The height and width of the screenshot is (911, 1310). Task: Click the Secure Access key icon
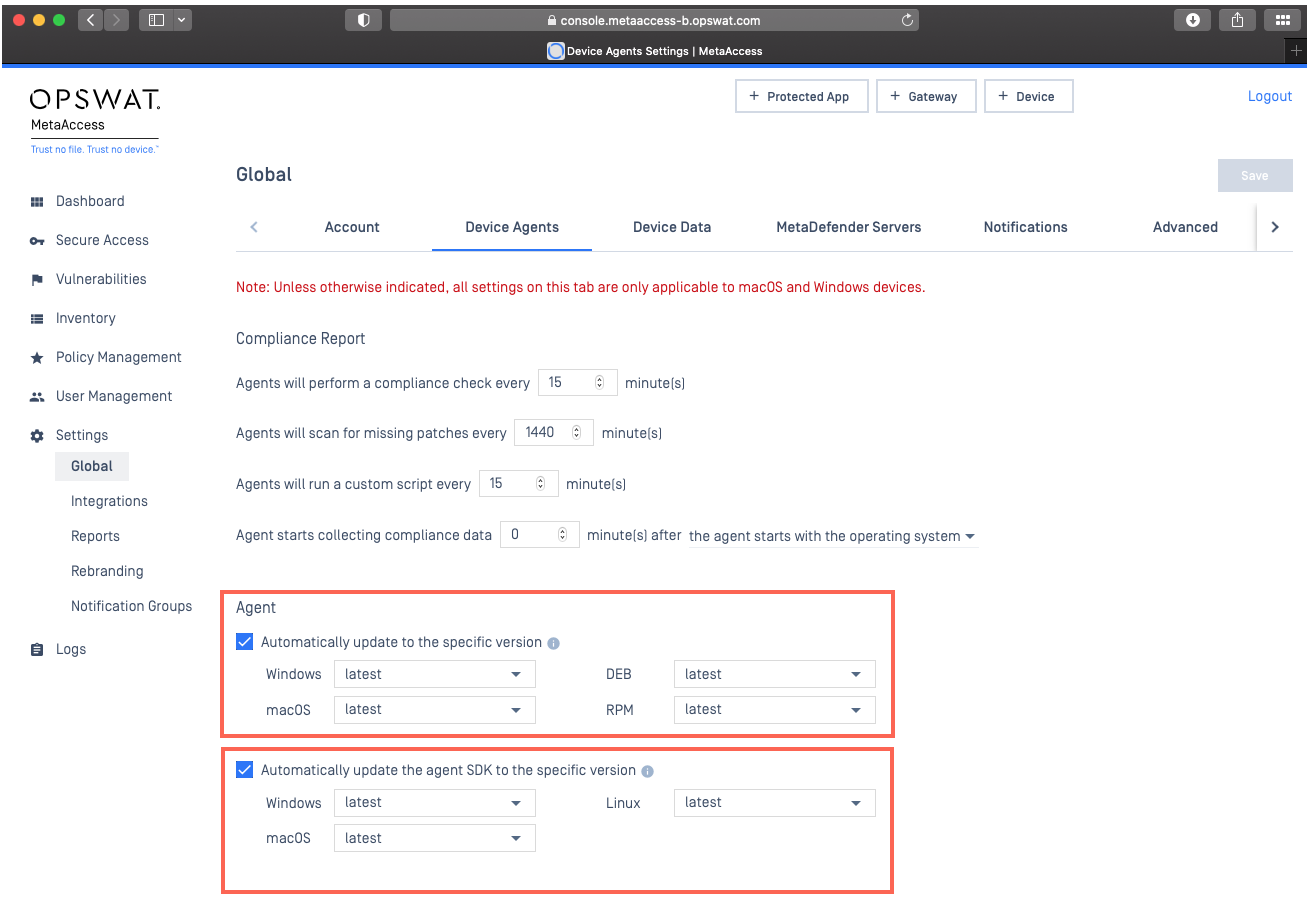37,241
